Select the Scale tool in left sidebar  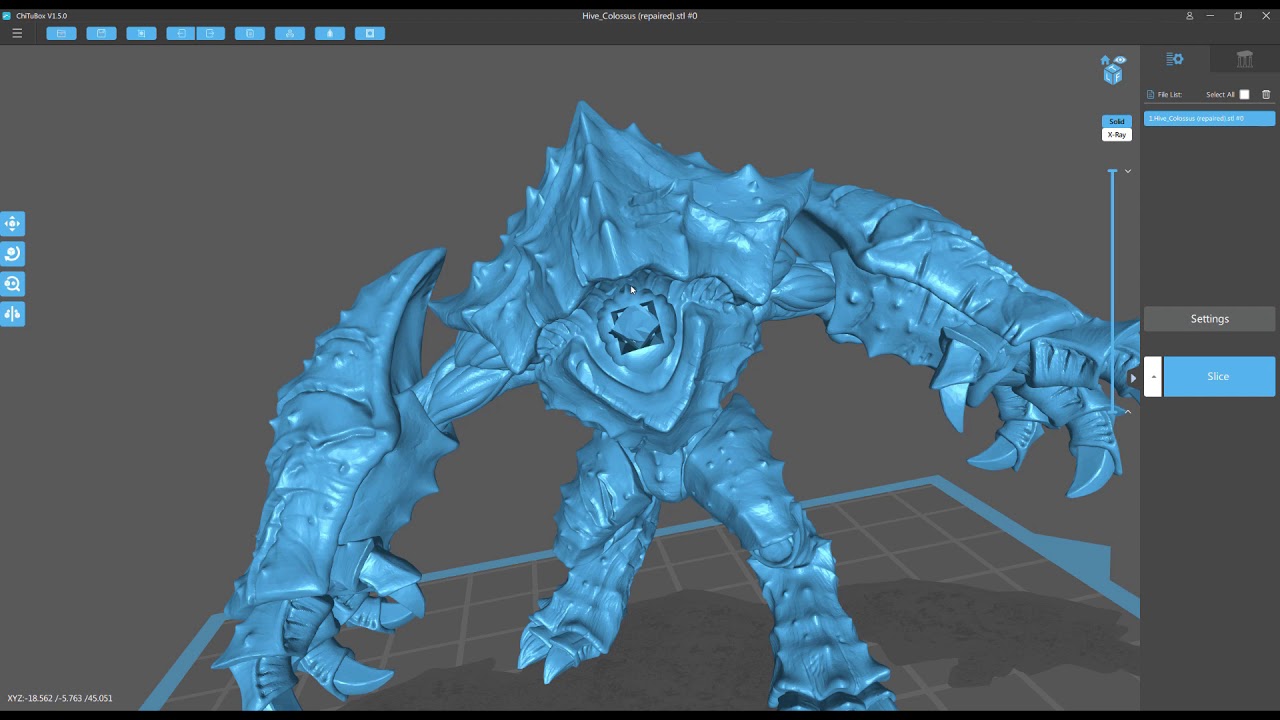point(12,284)
